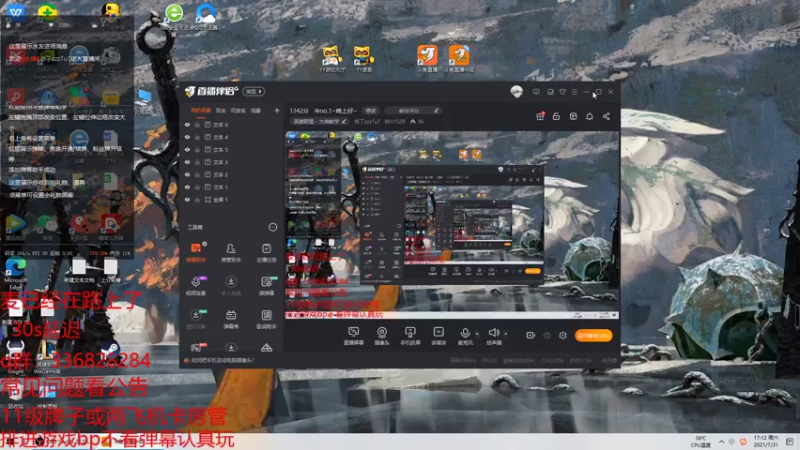Click the live preview canvas
This screenshot has height=450, width=800.
click(x=452, y=226)
